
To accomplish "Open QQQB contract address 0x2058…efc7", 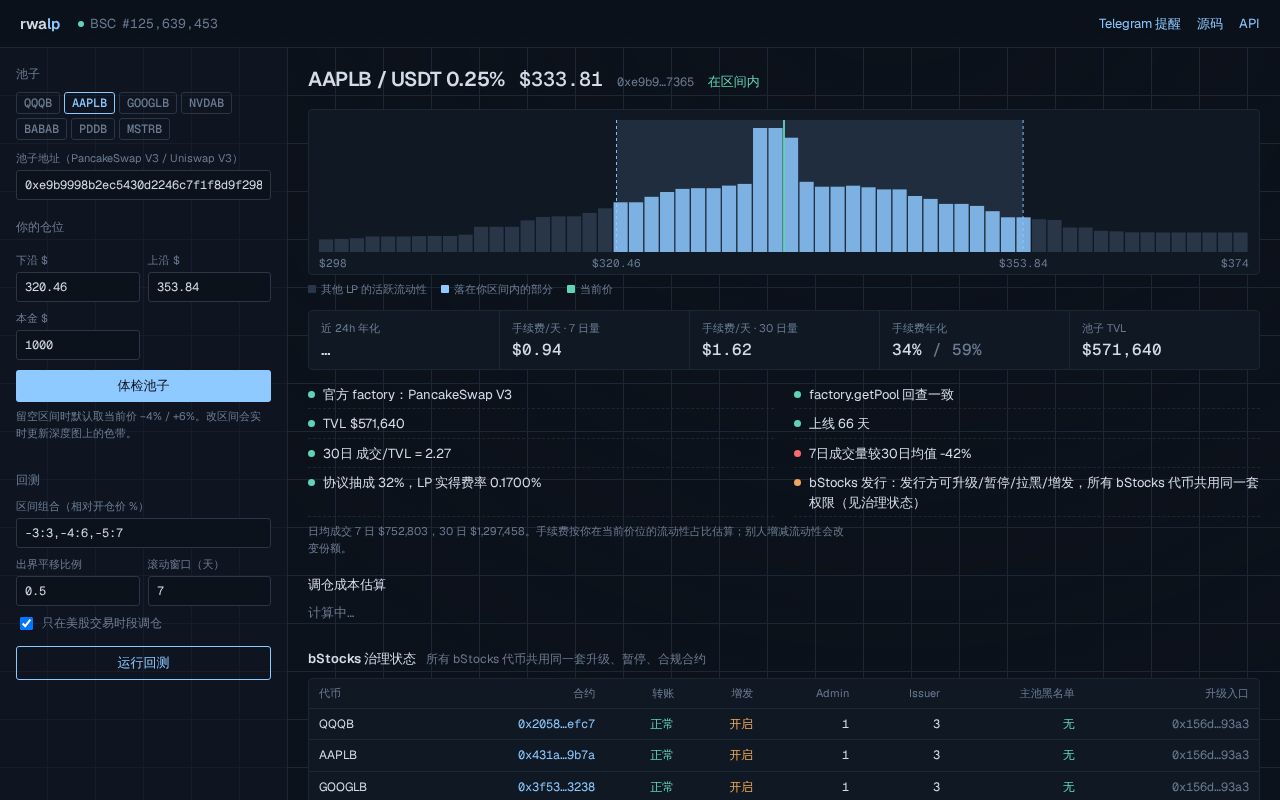I will pos(556,724).
